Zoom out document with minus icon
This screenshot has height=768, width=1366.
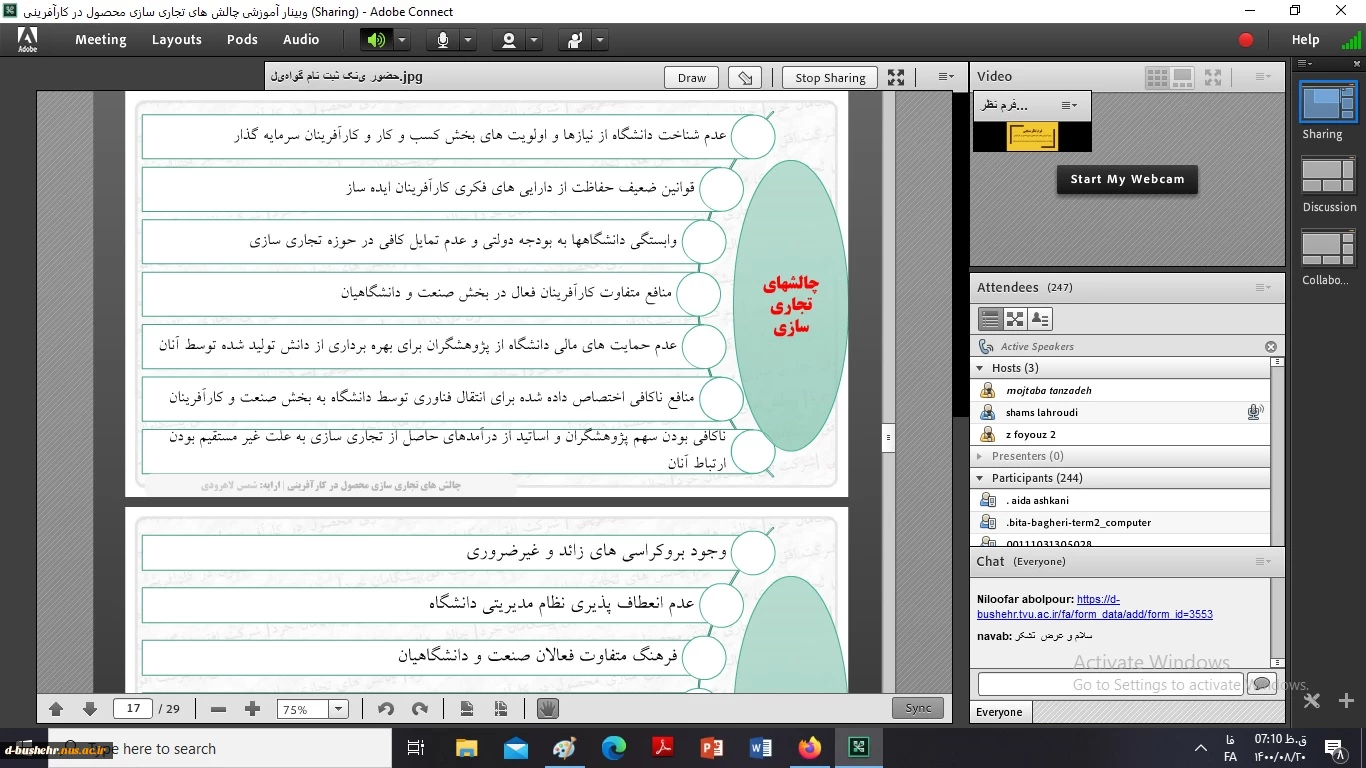tap(219, 709)
